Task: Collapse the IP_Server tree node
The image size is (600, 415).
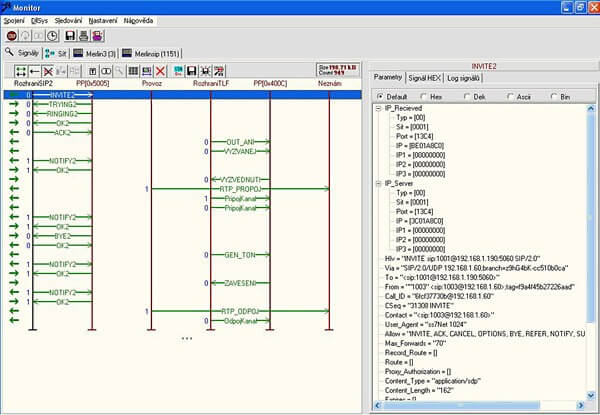Action: click(378, 184)
